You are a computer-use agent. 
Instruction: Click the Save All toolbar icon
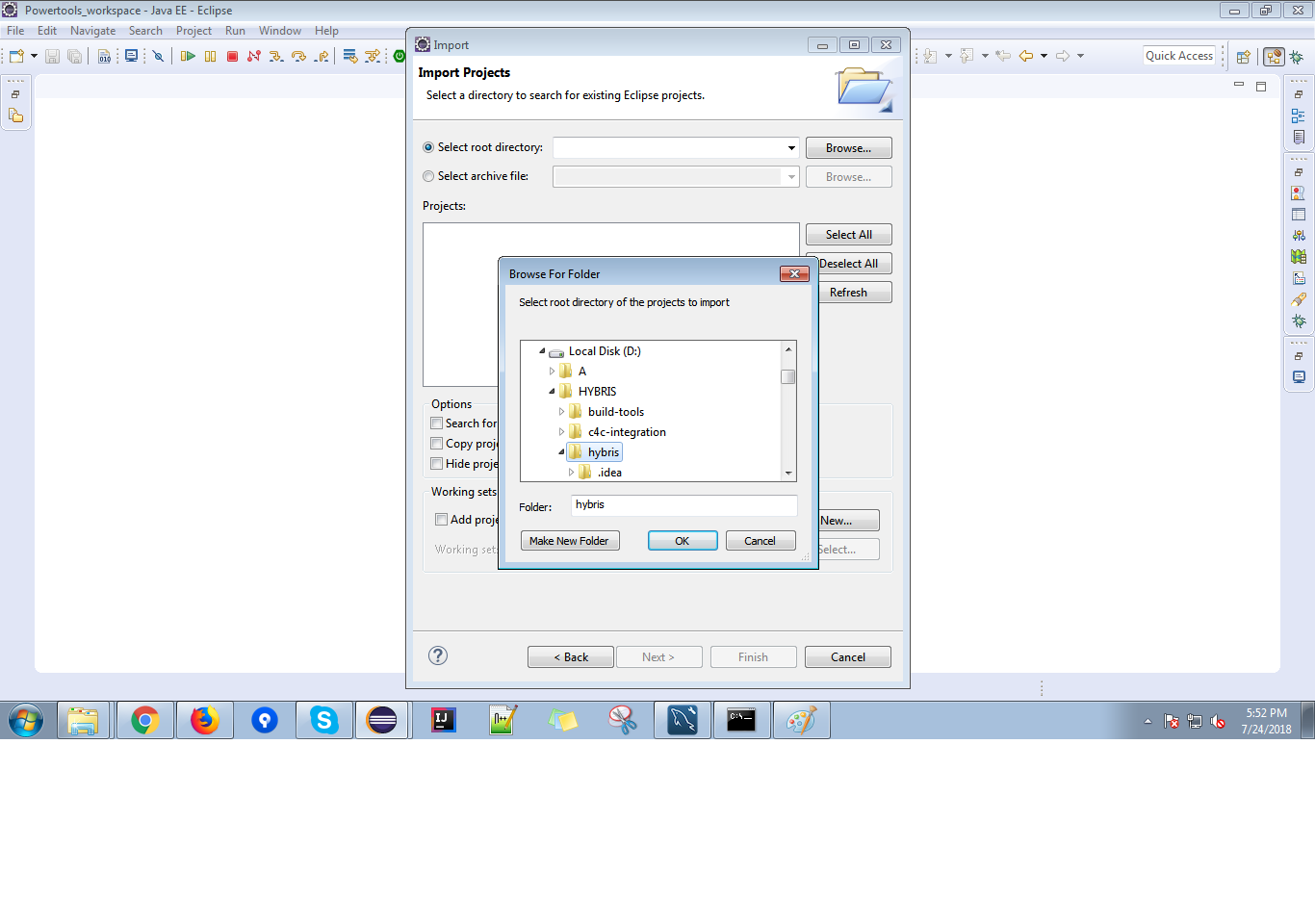click(74, 55)
